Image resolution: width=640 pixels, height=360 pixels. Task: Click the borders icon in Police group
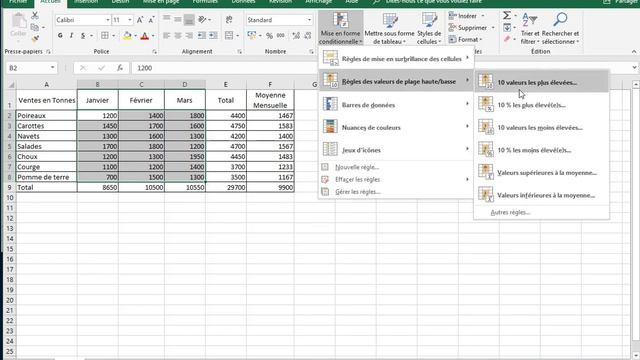click(105, 36)
